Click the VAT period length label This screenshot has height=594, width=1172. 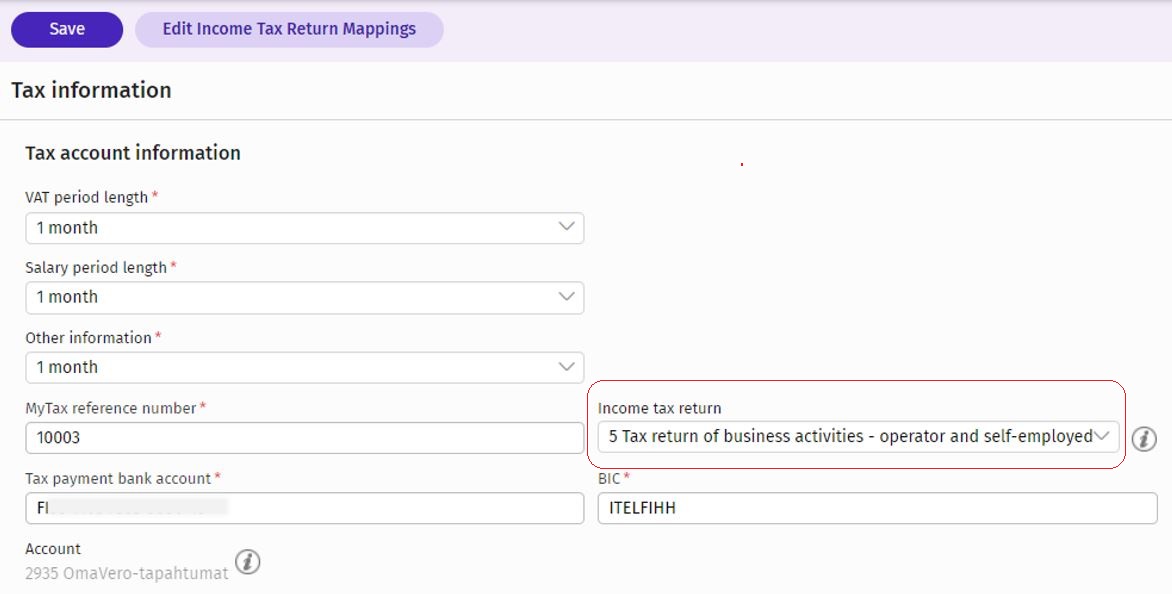86,198
